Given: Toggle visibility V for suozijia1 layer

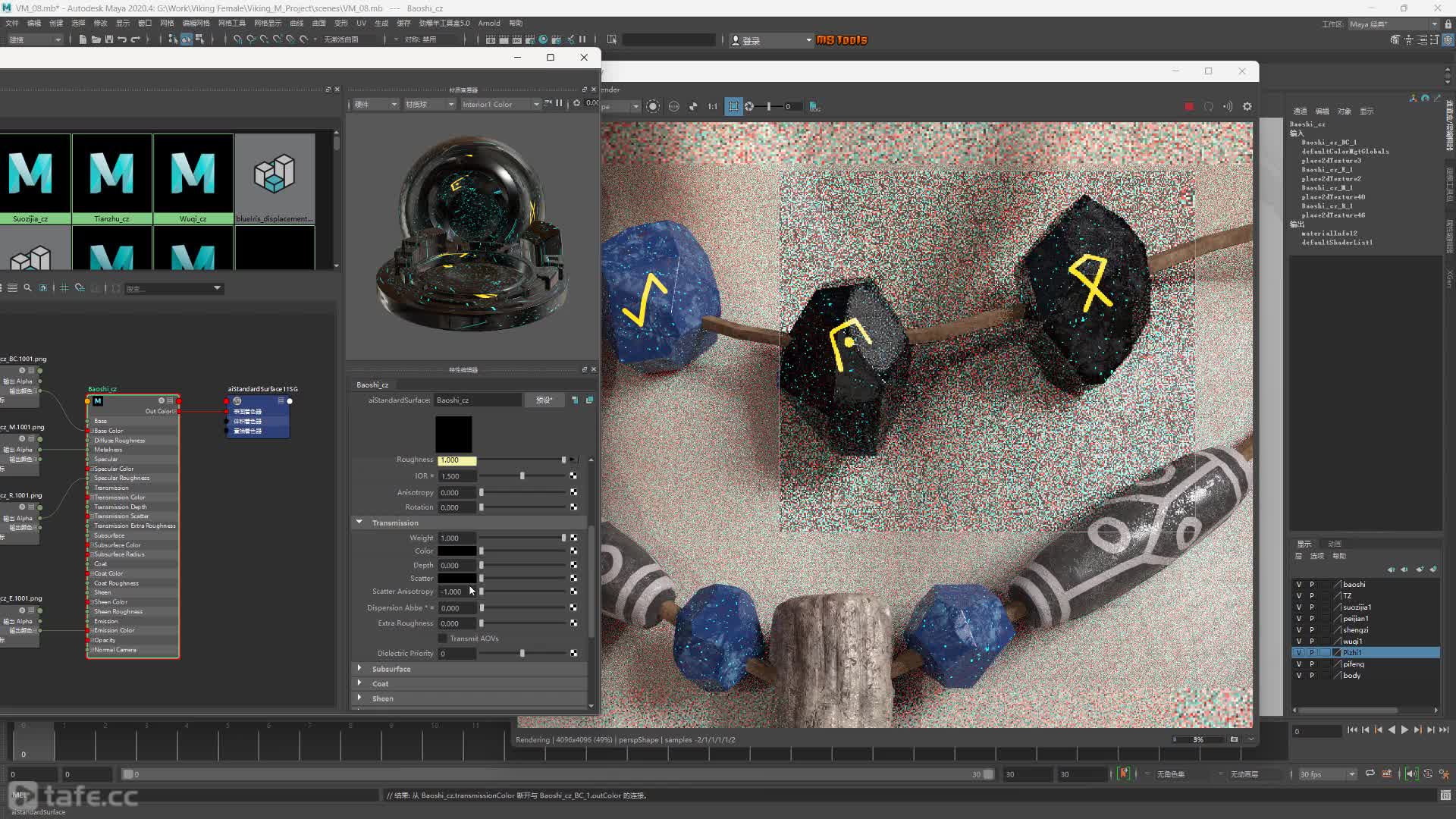Looking at the screenshot, I should point(1299,607).
